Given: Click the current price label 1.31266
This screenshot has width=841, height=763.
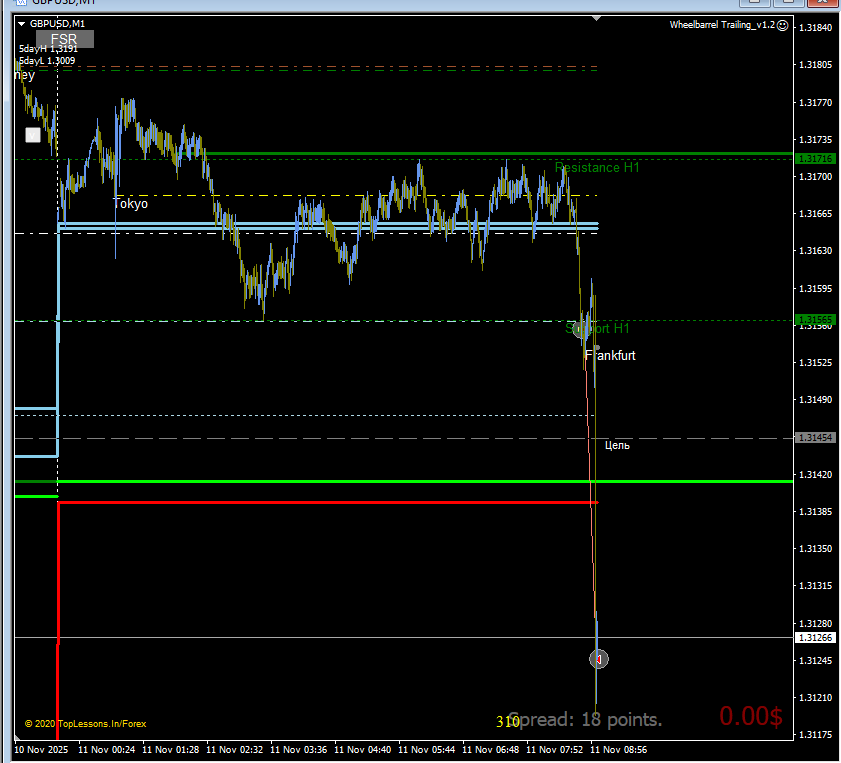Looking at the screenshot, I should (815, 638).
